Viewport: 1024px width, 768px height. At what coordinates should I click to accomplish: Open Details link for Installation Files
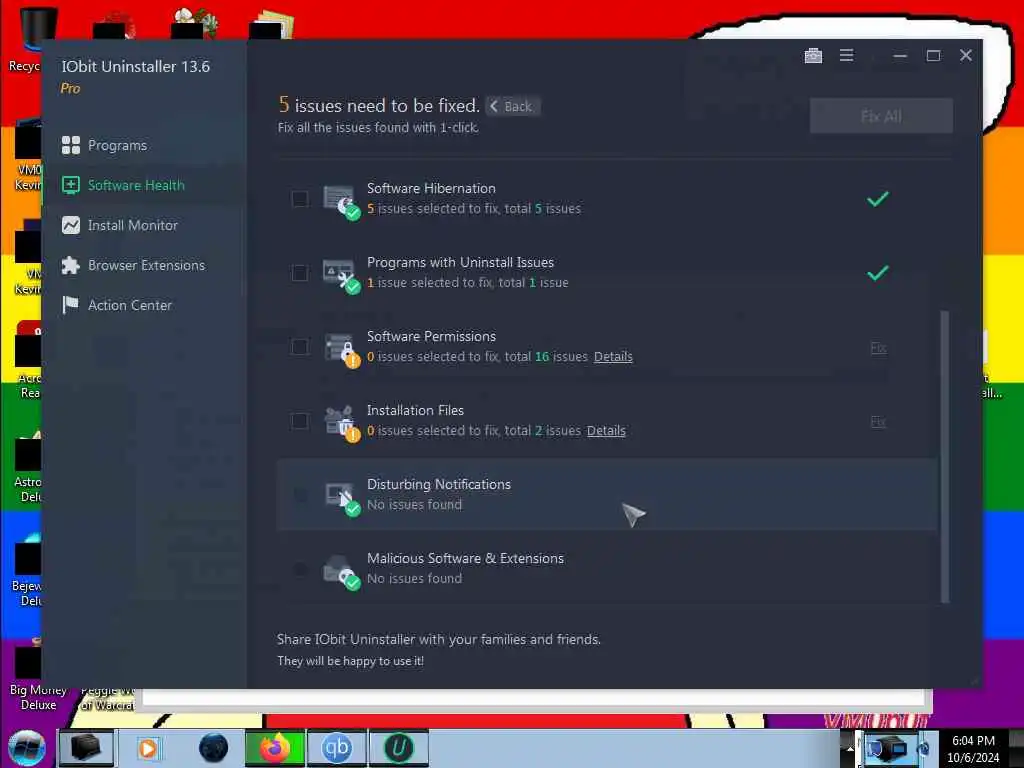point(606,430)
